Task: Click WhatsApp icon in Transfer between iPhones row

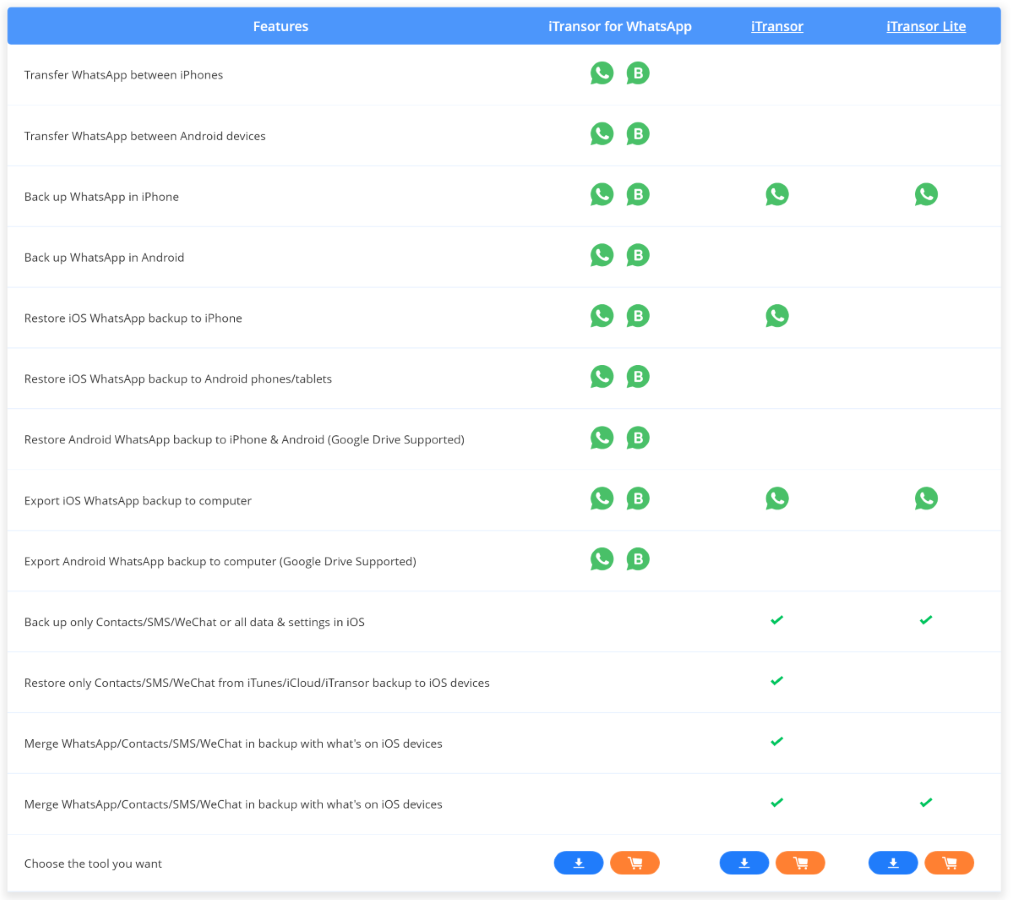Action: [601, 73]
